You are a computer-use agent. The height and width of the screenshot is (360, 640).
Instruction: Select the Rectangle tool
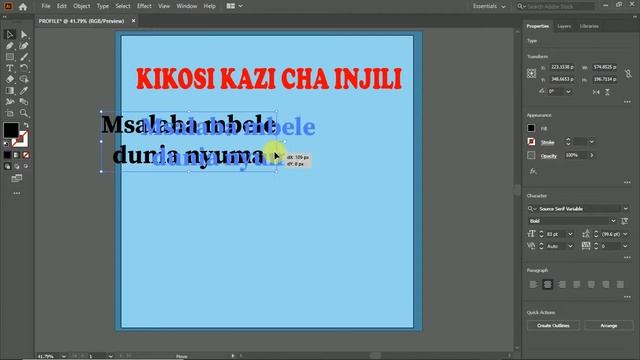click(x=10, y=57)
